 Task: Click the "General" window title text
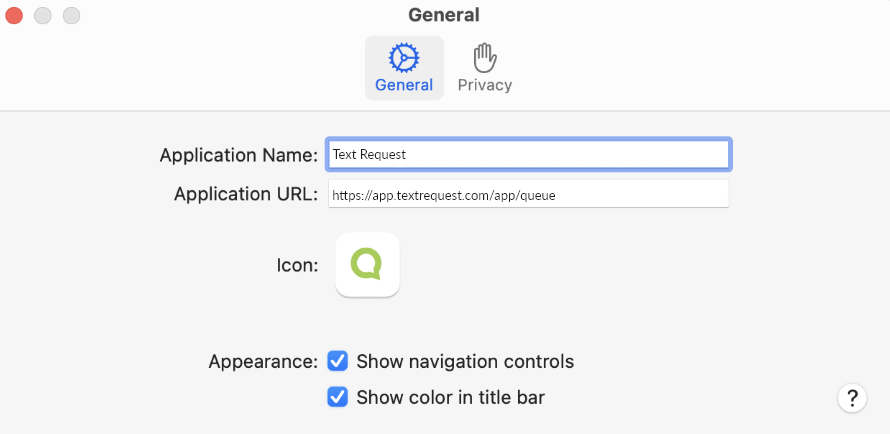(444, 15)
